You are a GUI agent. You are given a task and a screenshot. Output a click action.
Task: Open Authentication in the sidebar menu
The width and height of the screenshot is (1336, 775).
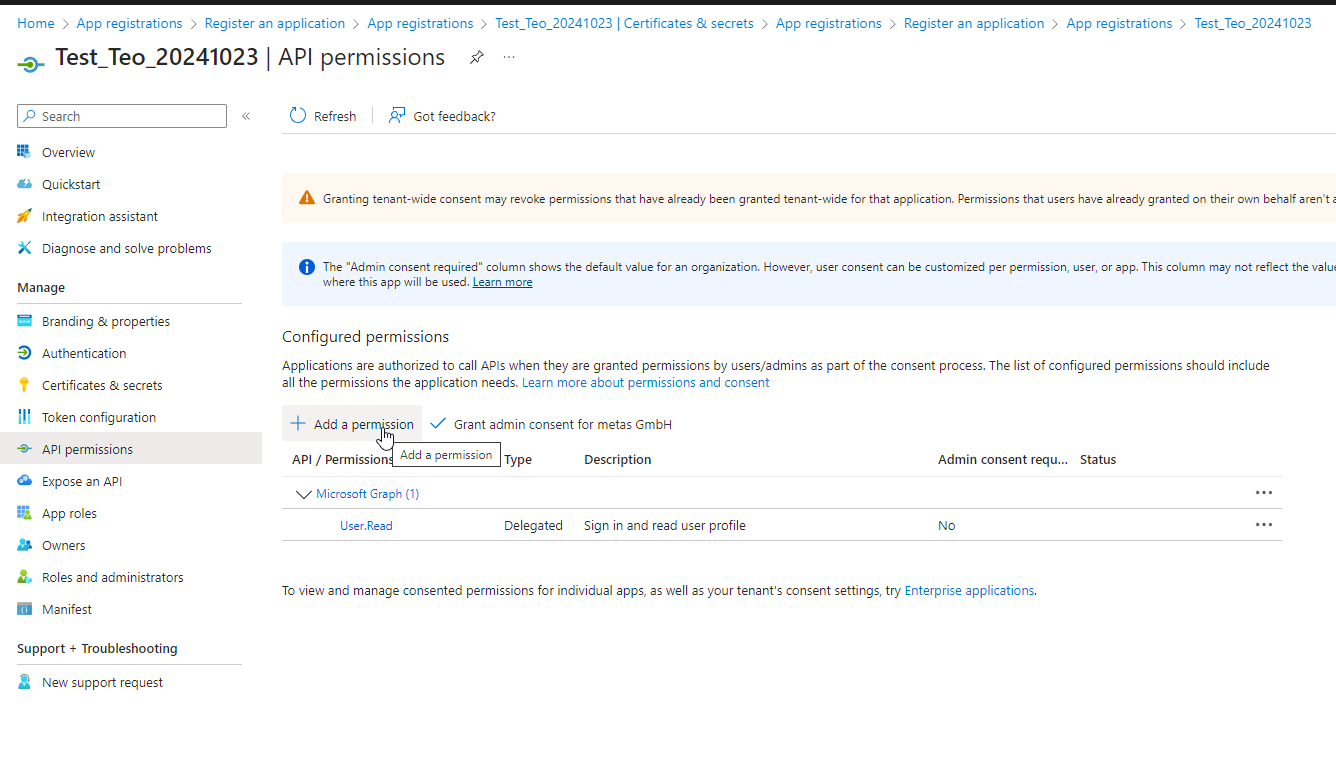(84, 353)
